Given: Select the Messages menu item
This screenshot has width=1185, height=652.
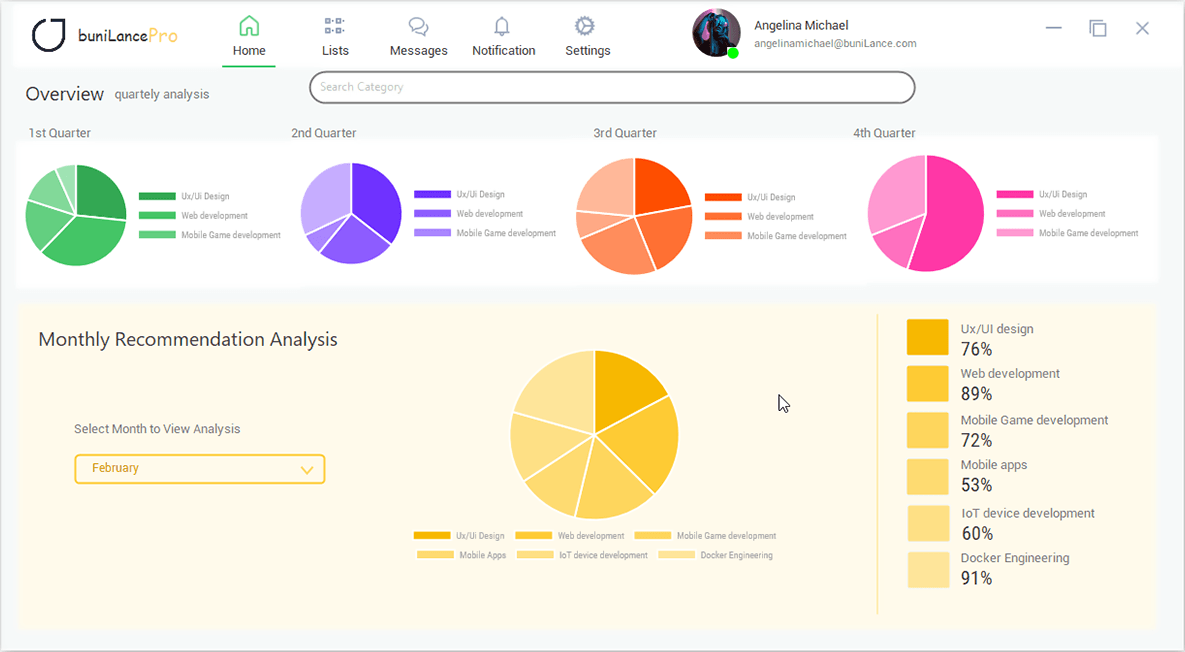Looking at the screenshot, I should point(418,36).
